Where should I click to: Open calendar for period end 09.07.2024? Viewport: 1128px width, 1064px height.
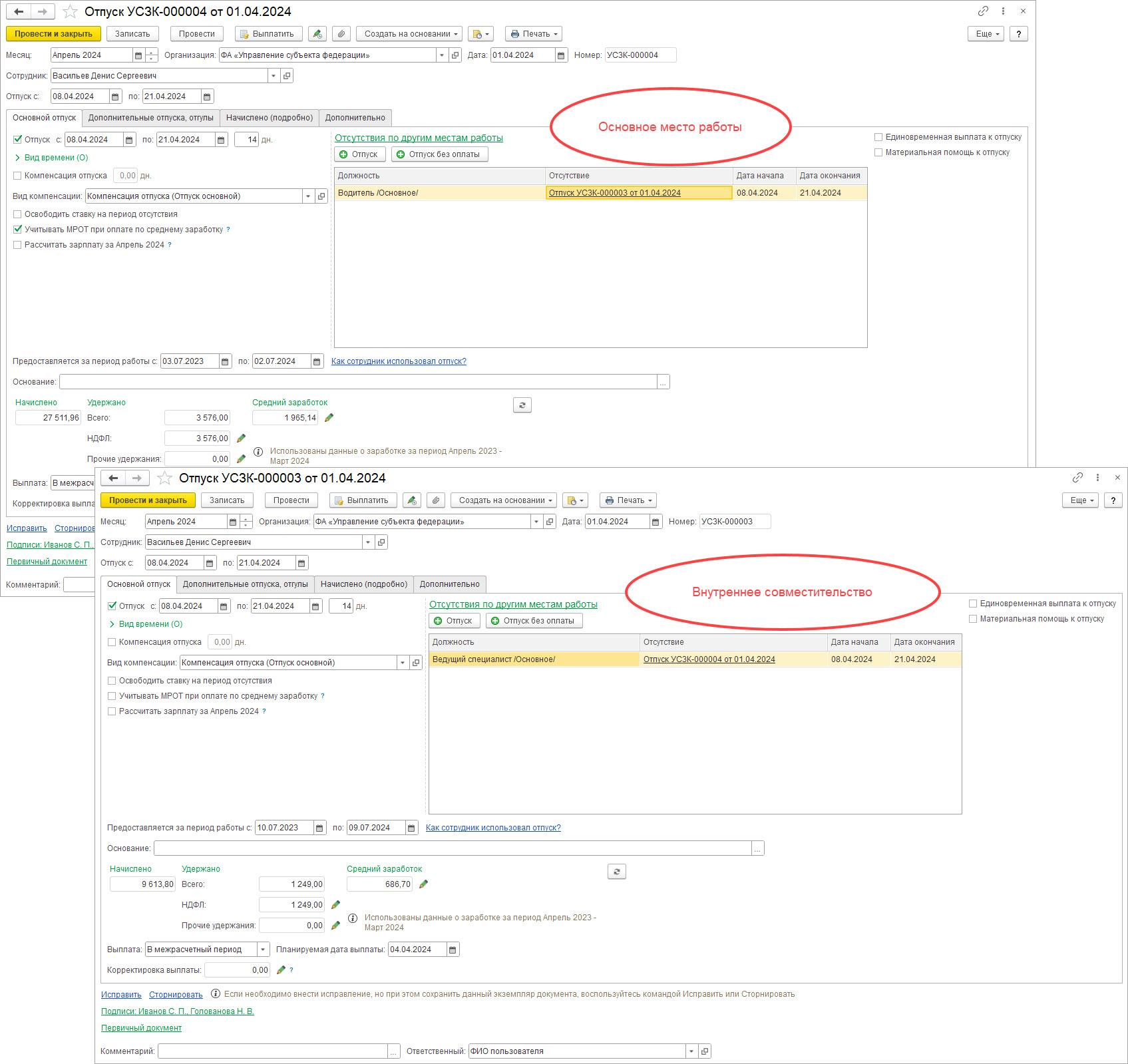pos(411,828)
